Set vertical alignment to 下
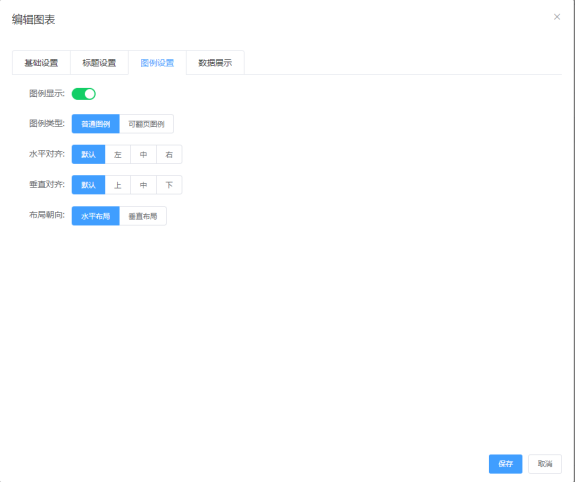The width and height of the screenshot is (576, 482). click(169, 185)
